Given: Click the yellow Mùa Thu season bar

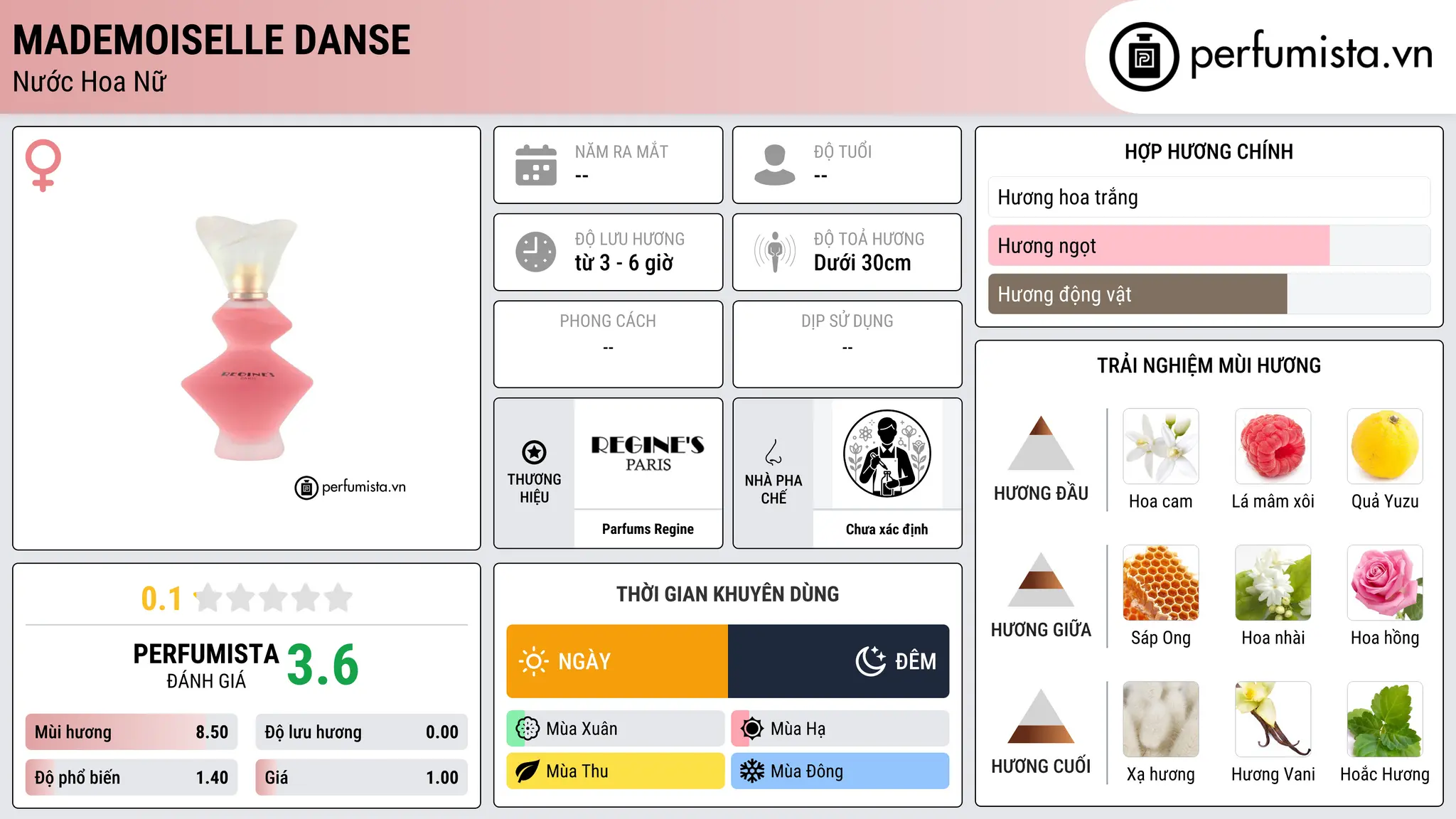Looking at the screenshot, I should click(x=616, y=771).
